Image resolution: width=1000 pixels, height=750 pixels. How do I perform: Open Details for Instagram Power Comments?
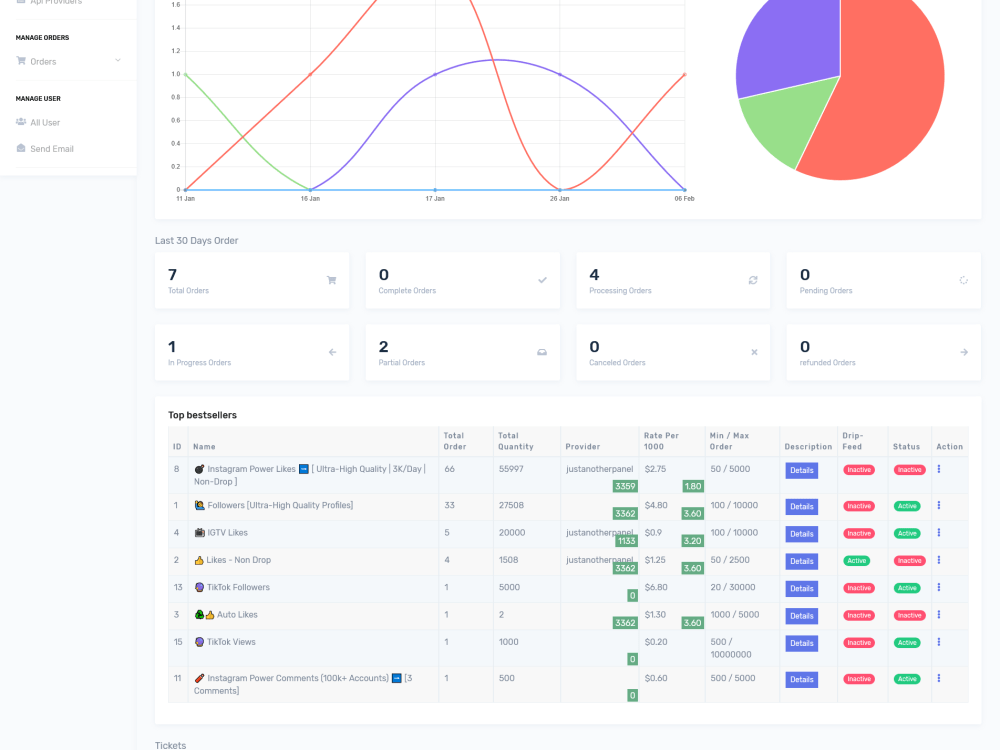click(802, 680)
